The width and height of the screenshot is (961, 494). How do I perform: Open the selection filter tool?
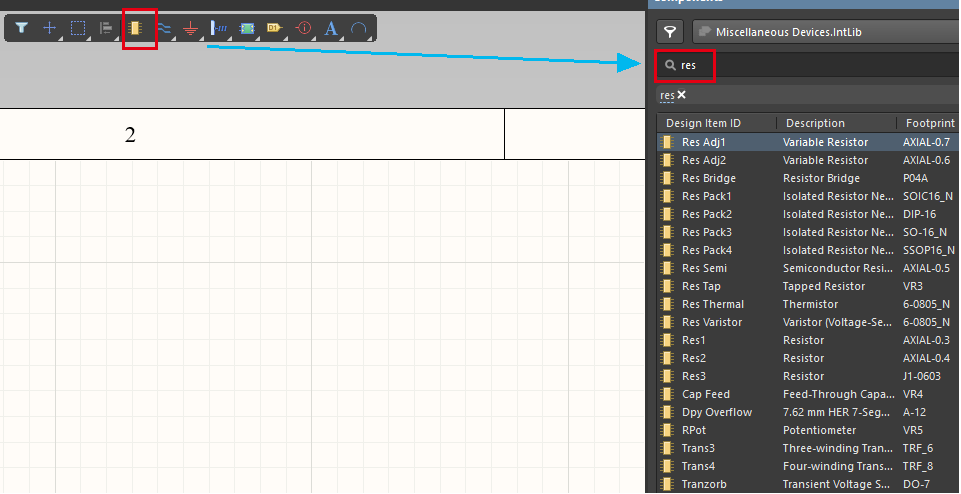point(21,28)
